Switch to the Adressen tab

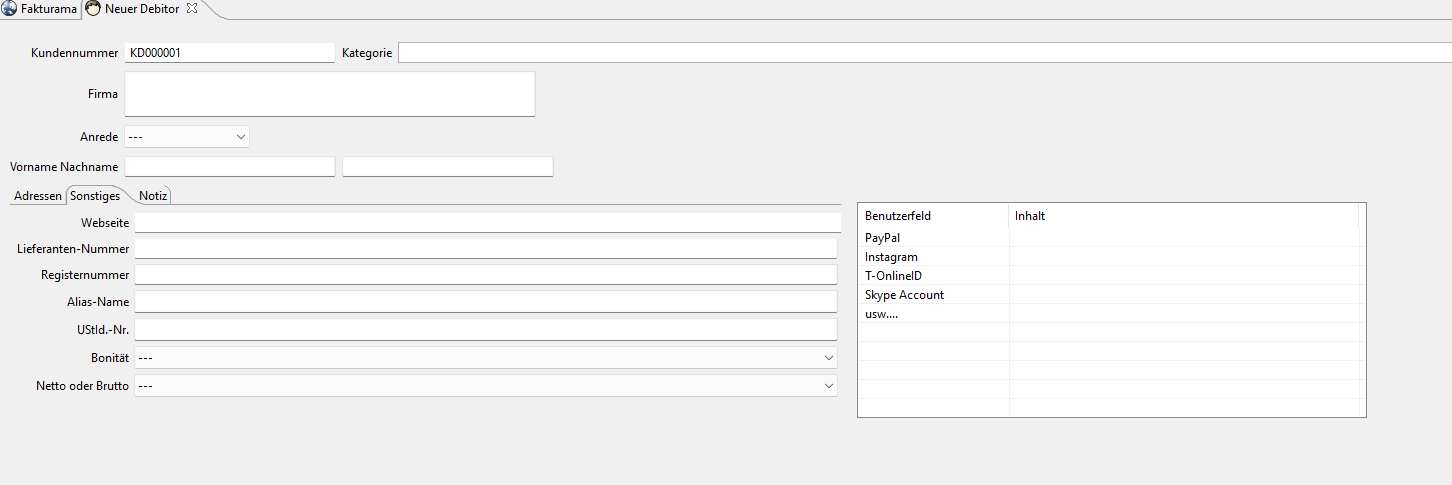coord(37,196)
